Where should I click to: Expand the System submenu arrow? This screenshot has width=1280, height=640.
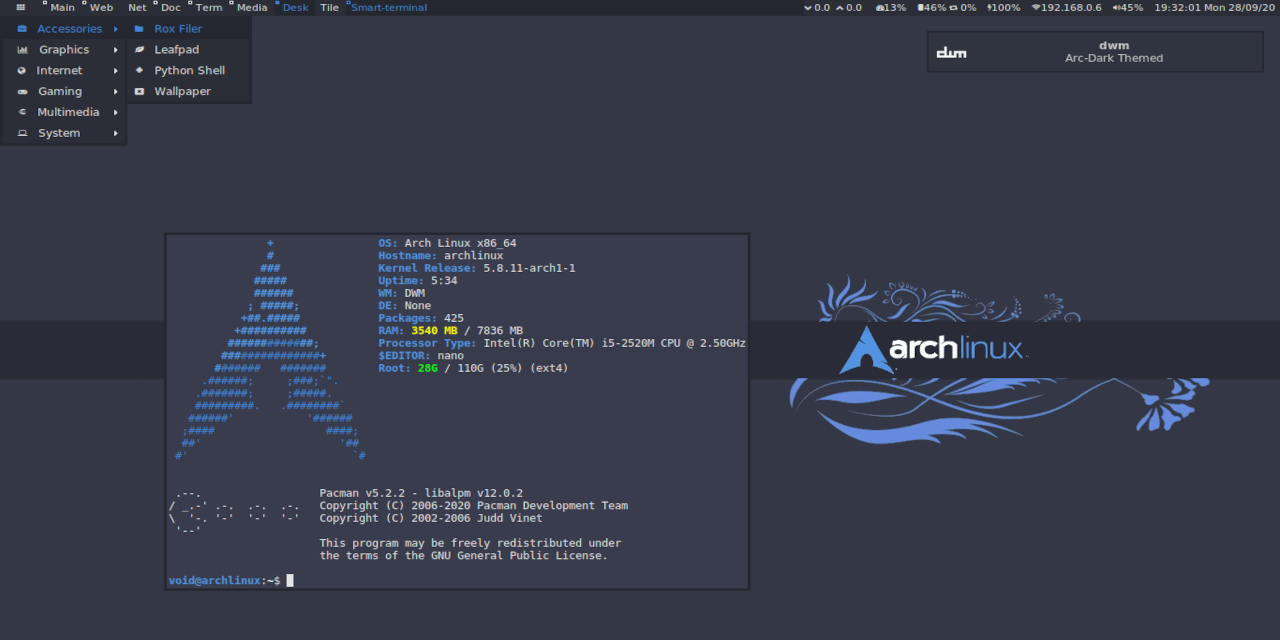point(116,132)
